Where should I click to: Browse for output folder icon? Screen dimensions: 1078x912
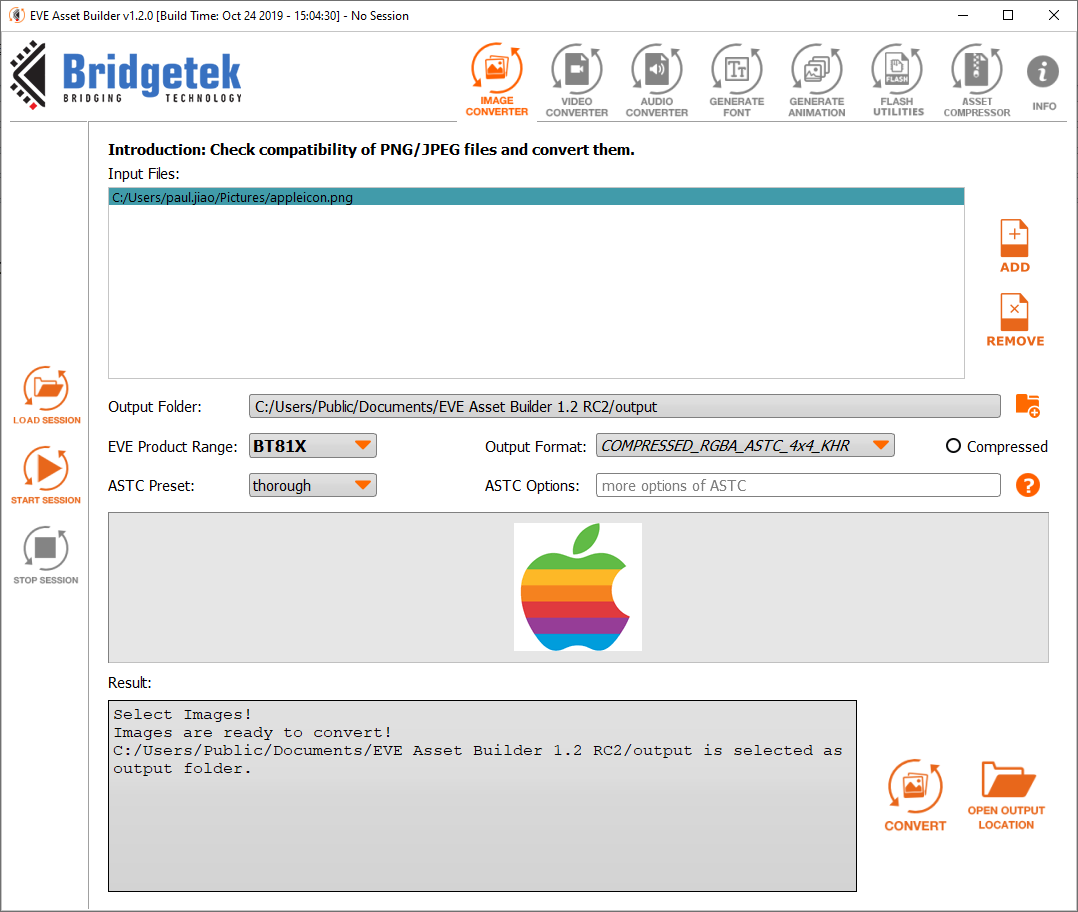click(1028, 405)
